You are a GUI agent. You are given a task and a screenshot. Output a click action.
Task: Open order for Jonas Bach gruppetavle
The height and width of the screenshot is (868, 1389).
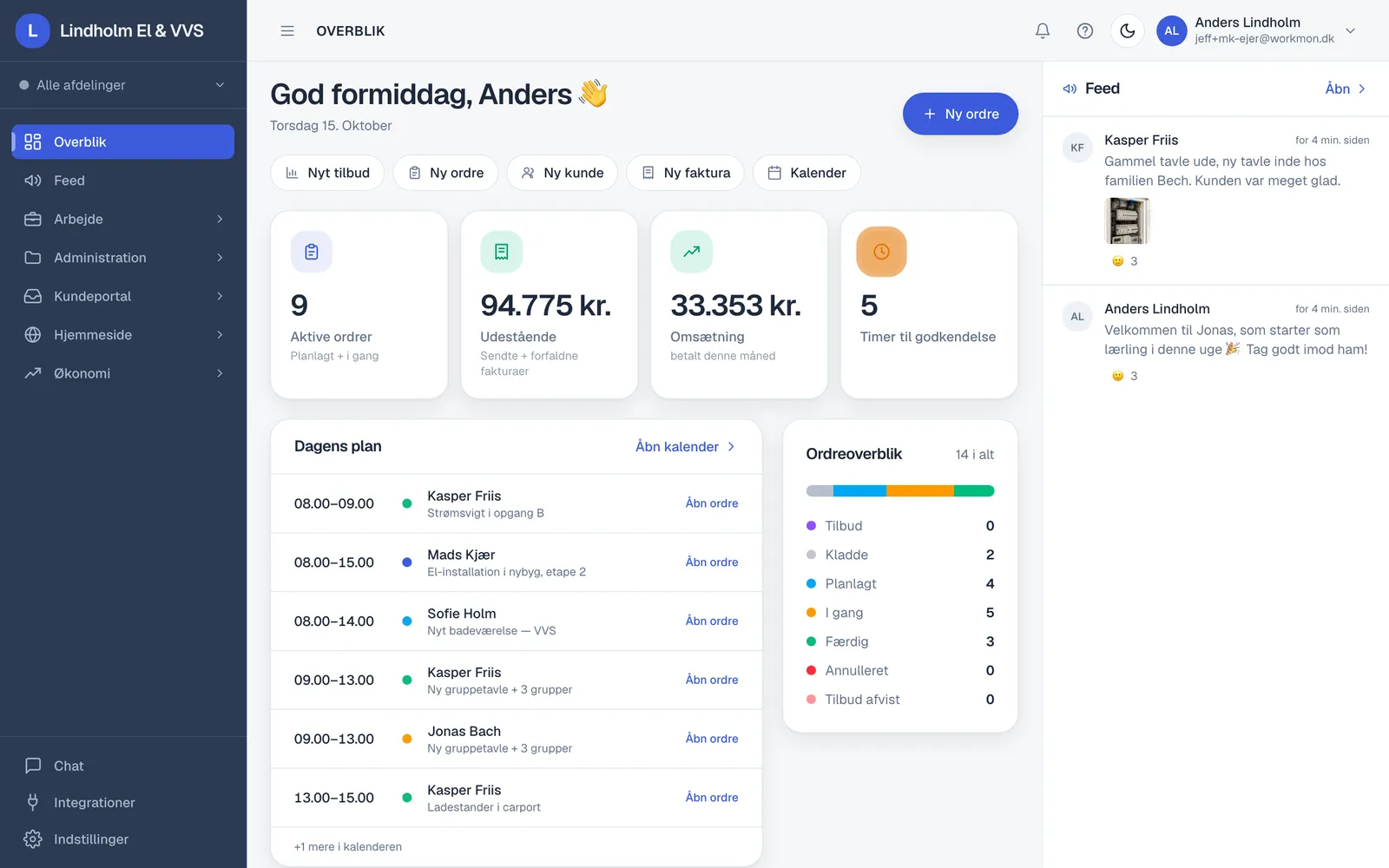coord(712,739)
